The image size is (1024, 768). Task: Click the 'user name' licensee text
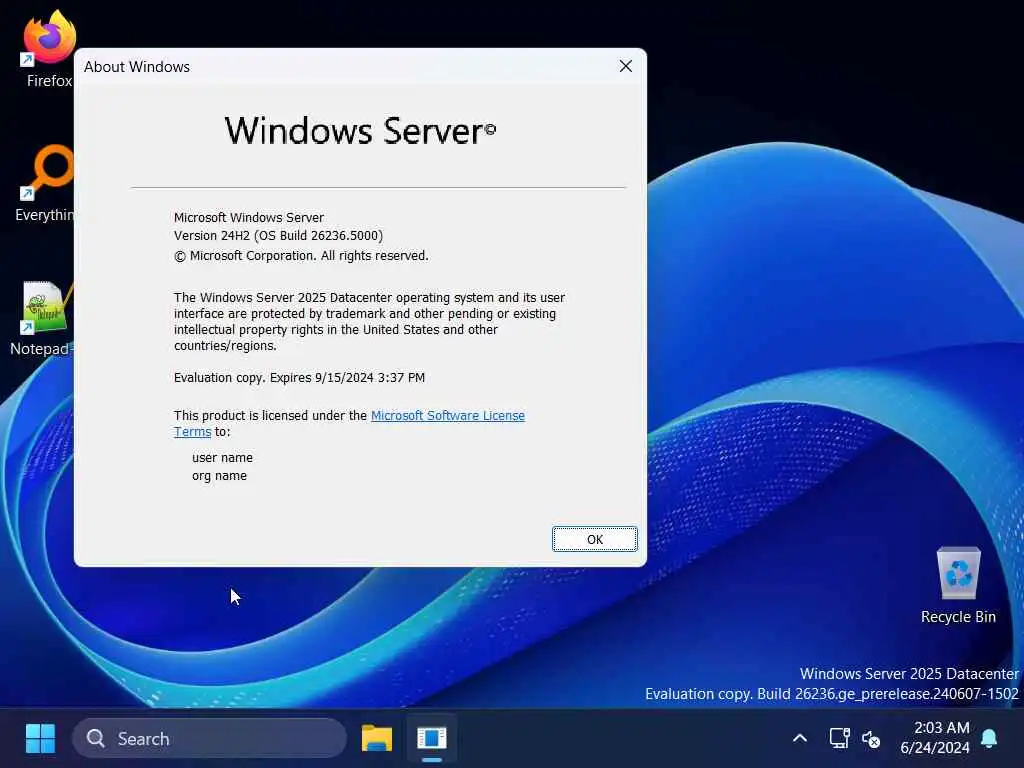coord(222,458)
